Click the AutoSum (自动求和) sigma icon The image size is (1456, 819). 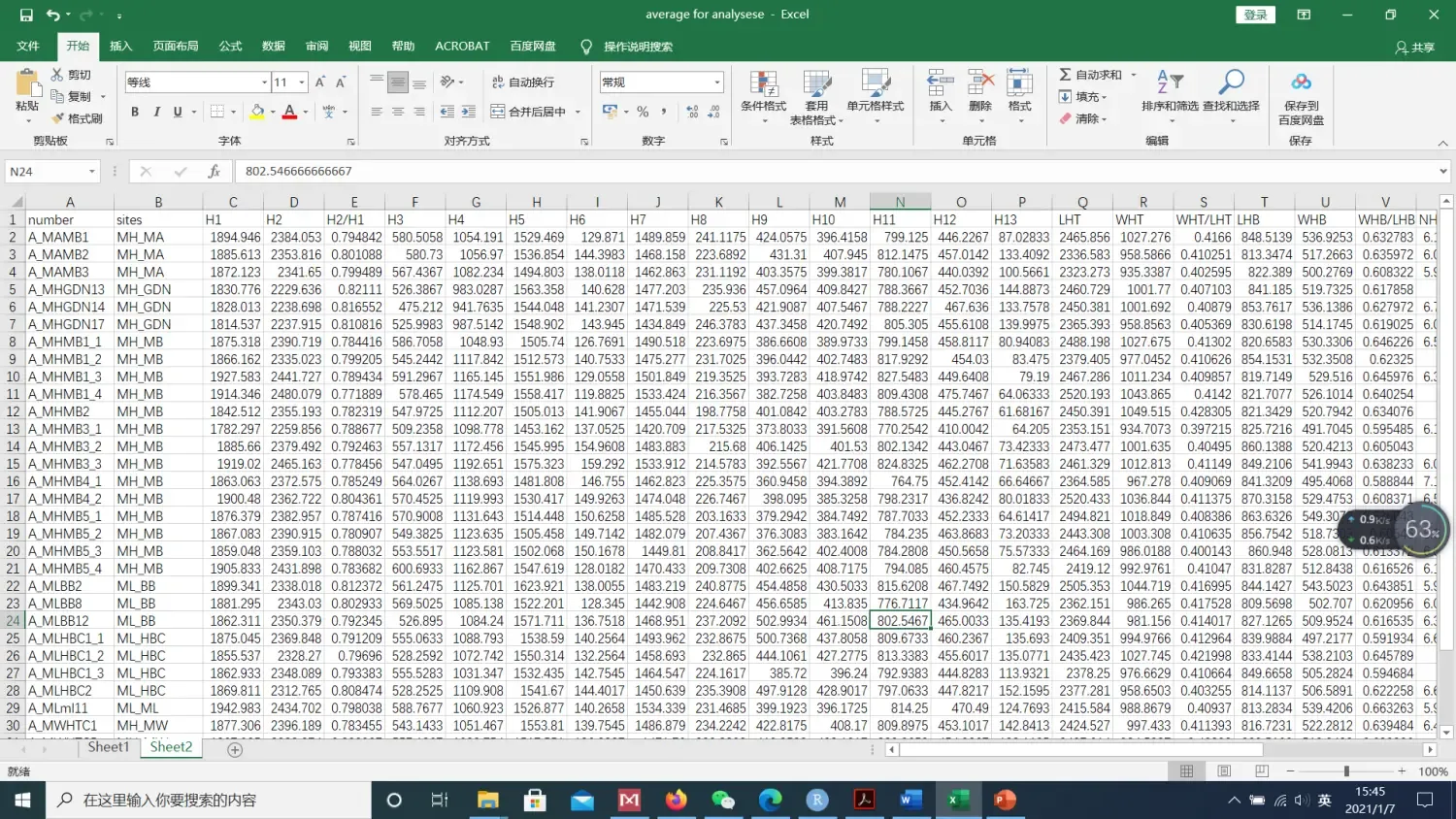pyautogui.click(x=1065, y=75)
